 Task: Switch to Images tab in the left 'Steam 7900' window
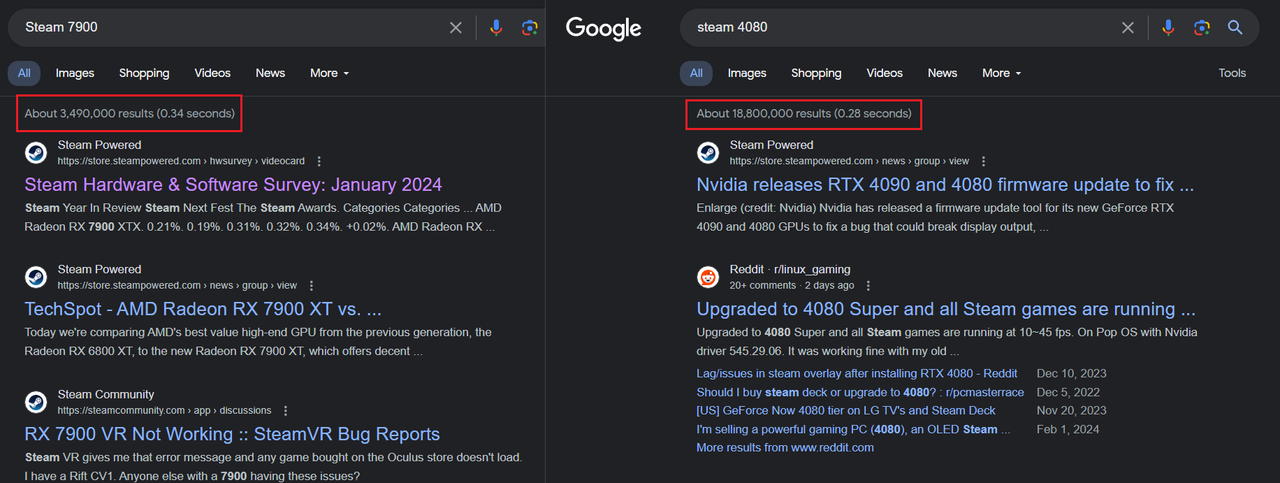(75, 73)
